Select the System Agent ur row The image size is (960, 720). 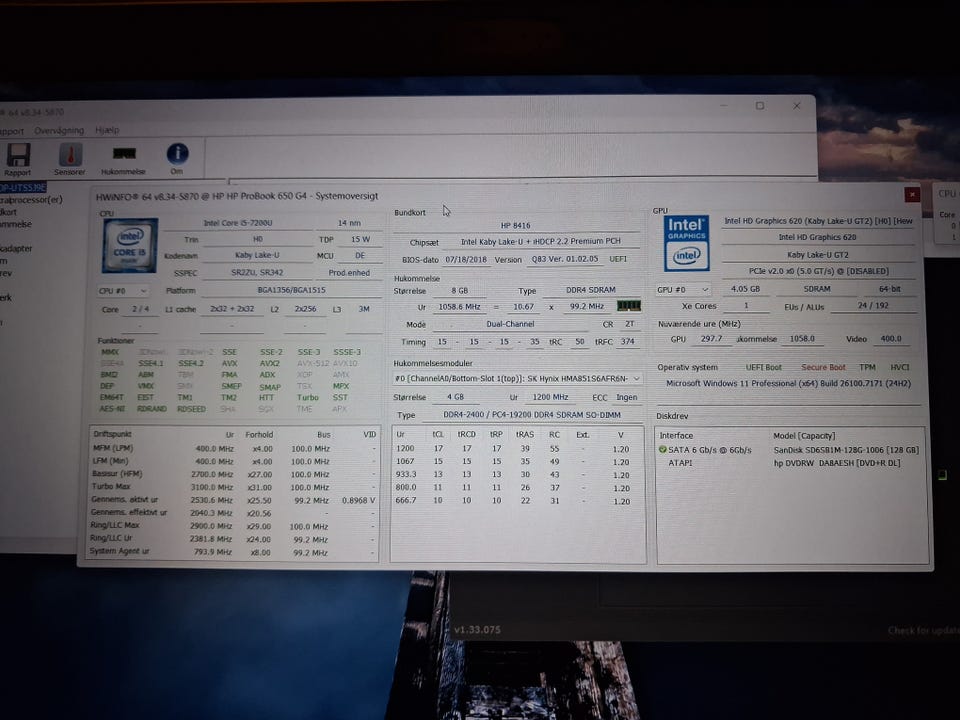(x=234, y=552)
